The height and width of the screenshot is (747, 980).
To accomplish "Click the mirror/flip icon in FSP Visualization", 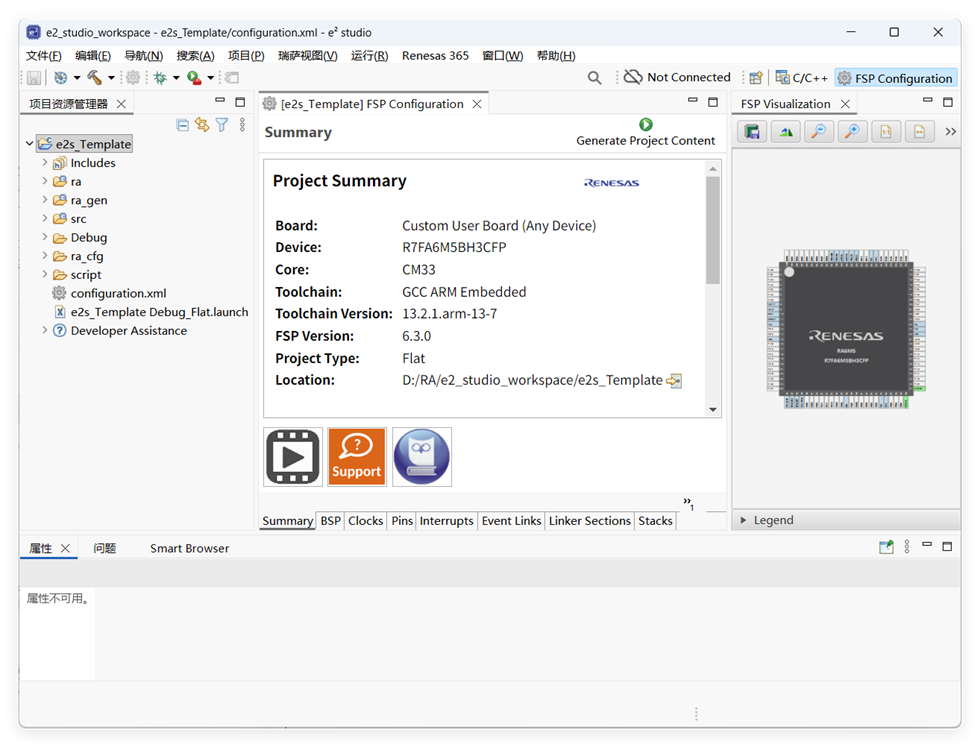I will click(x=786, y=131).
